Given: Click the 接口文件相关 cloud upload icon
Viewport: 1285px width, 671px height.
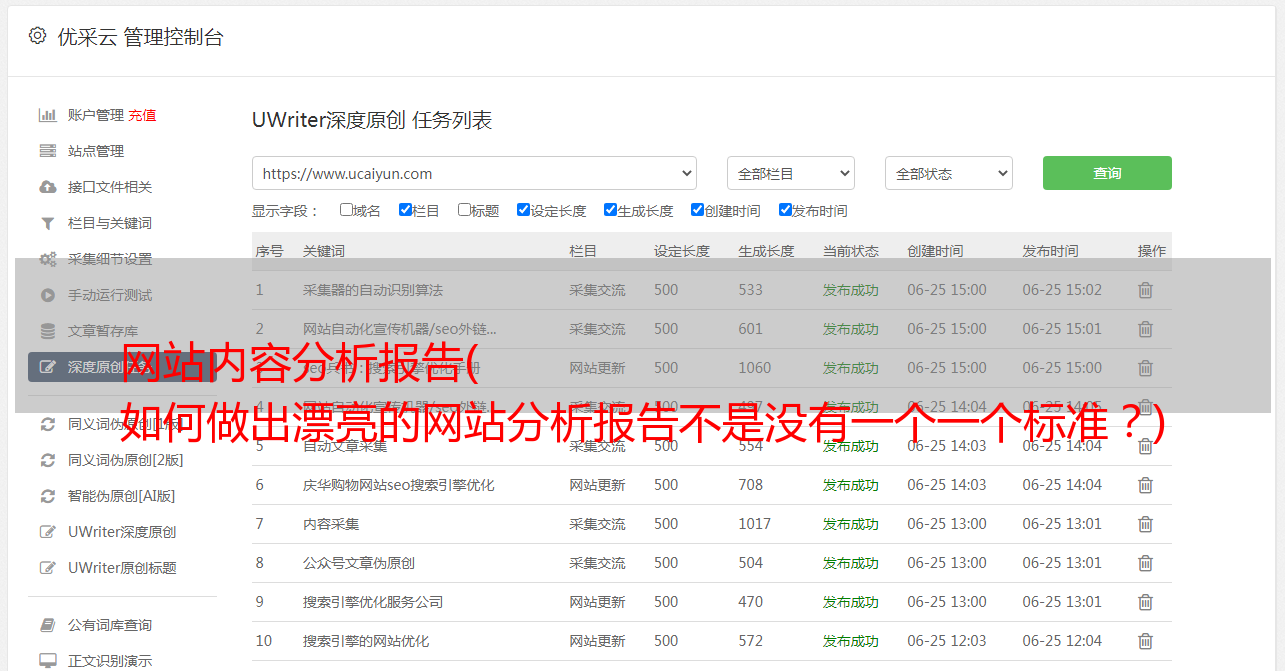Looking at the screenshot, I should (x=47, y=187).
